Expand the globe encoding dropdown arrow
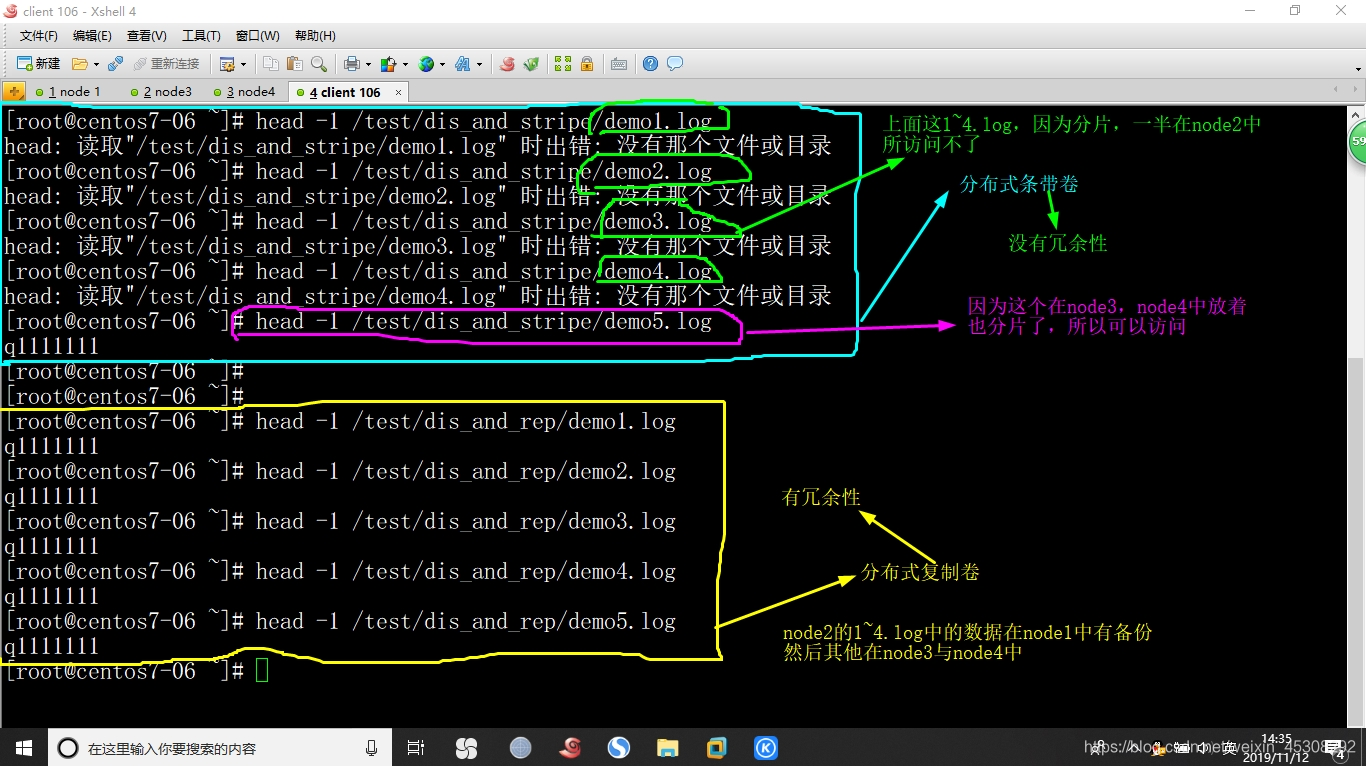This screenshot has width=1366, height=766. pos(443,64)
